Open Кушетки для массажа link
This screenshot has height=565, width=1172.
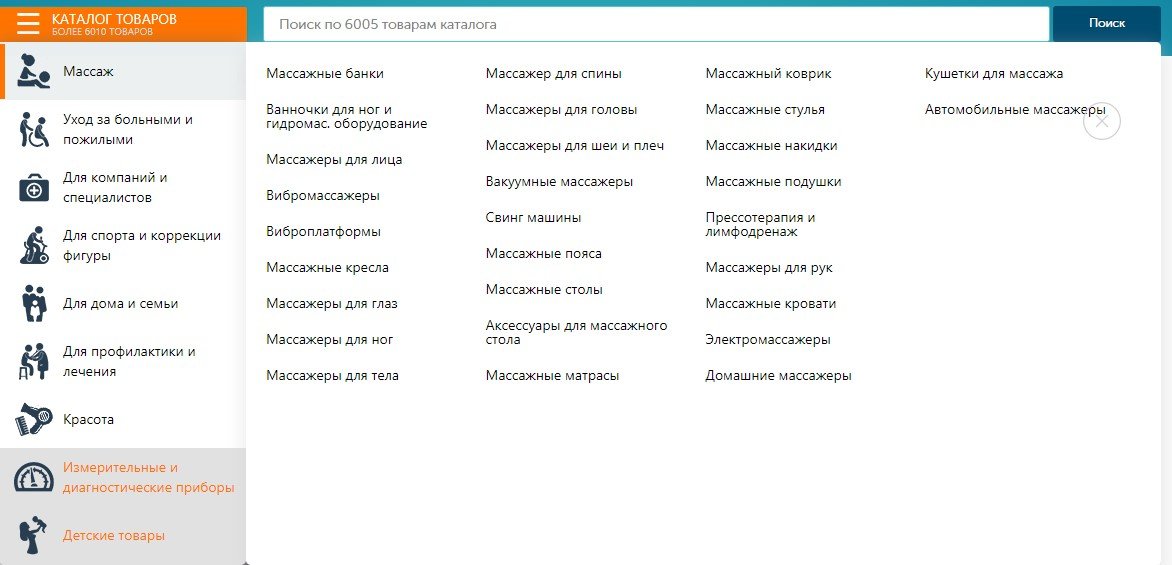994,73
